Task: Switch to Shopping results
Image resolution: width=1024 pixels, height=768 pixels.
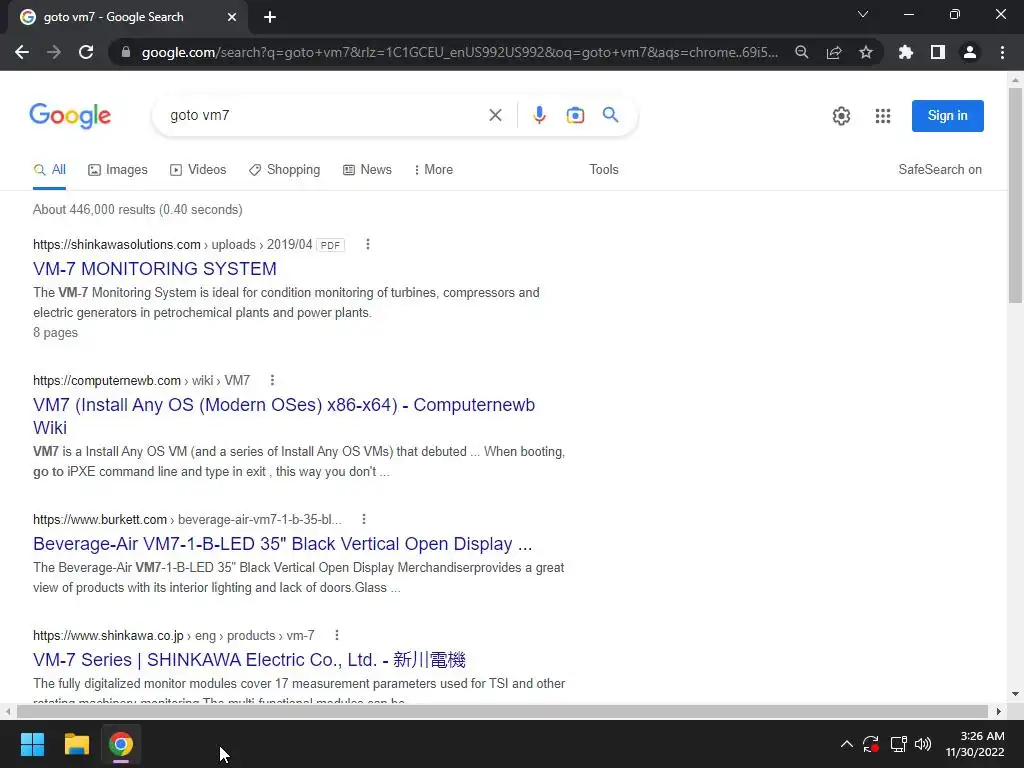Action: pos(285,170)
